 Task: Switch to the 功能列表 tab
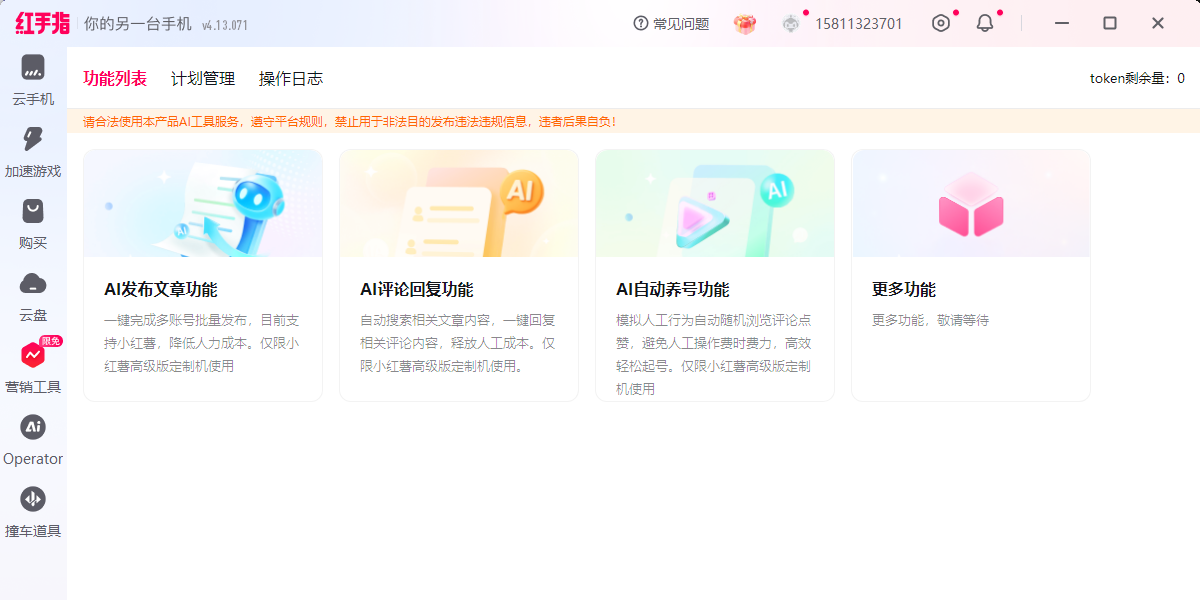click(x=115, y=78)
